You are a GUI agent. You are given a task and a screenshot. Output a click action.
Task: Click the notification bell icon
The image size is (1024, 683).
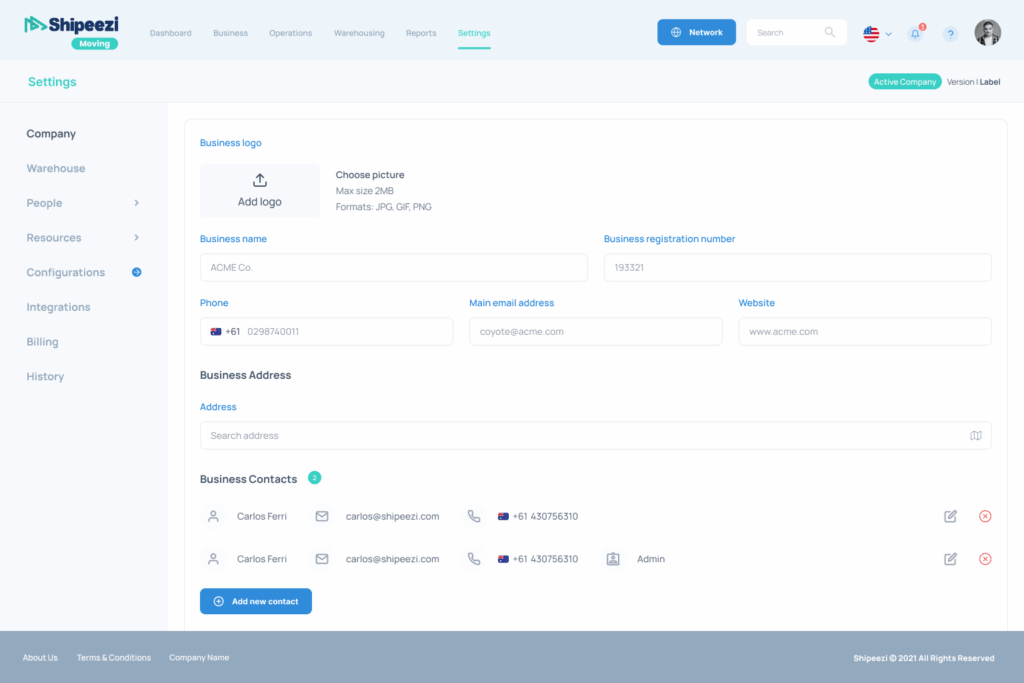(915, 33)
